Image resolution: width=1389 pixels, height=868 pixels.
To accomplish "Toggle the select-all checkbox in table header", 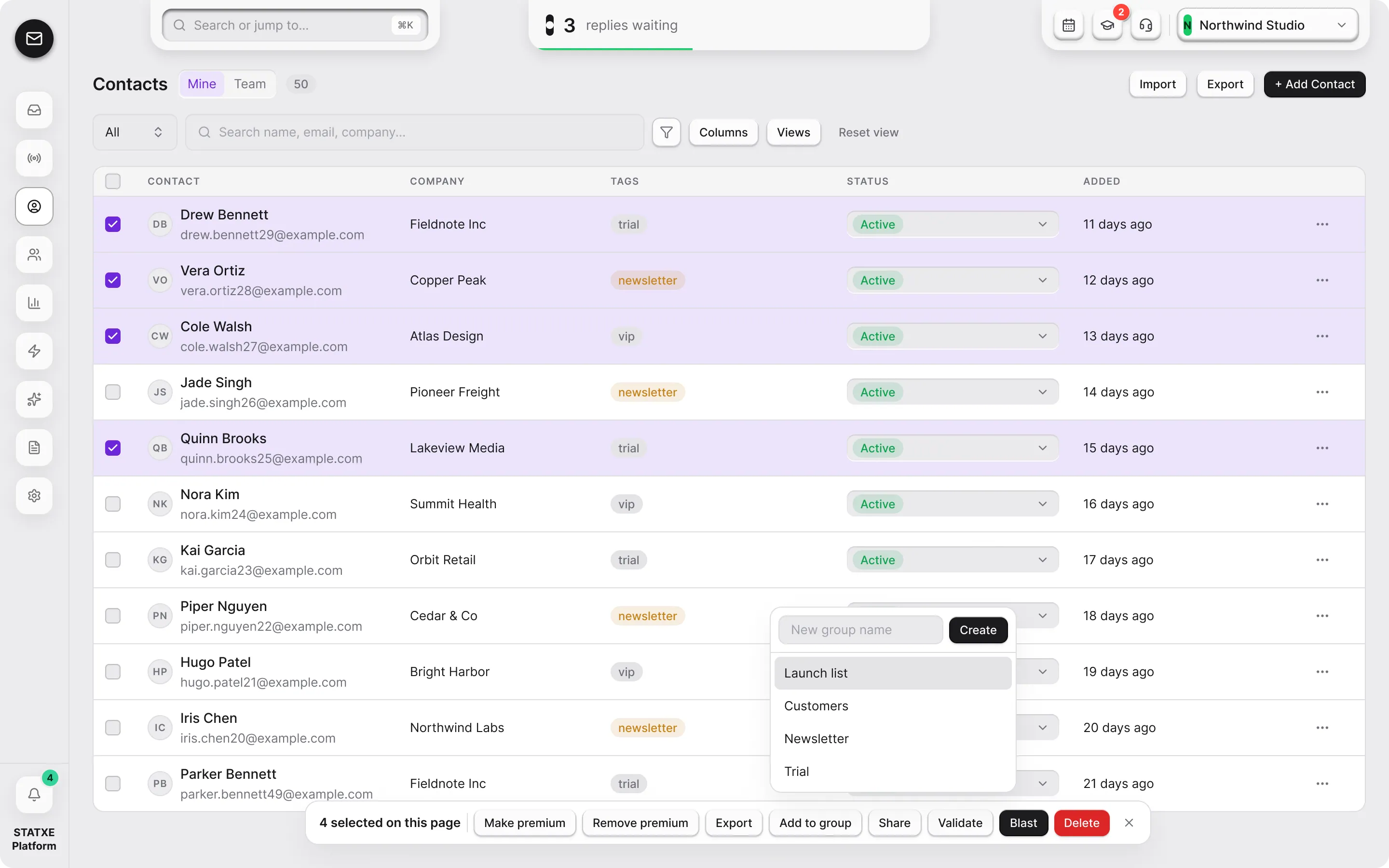I will (113, 181).
